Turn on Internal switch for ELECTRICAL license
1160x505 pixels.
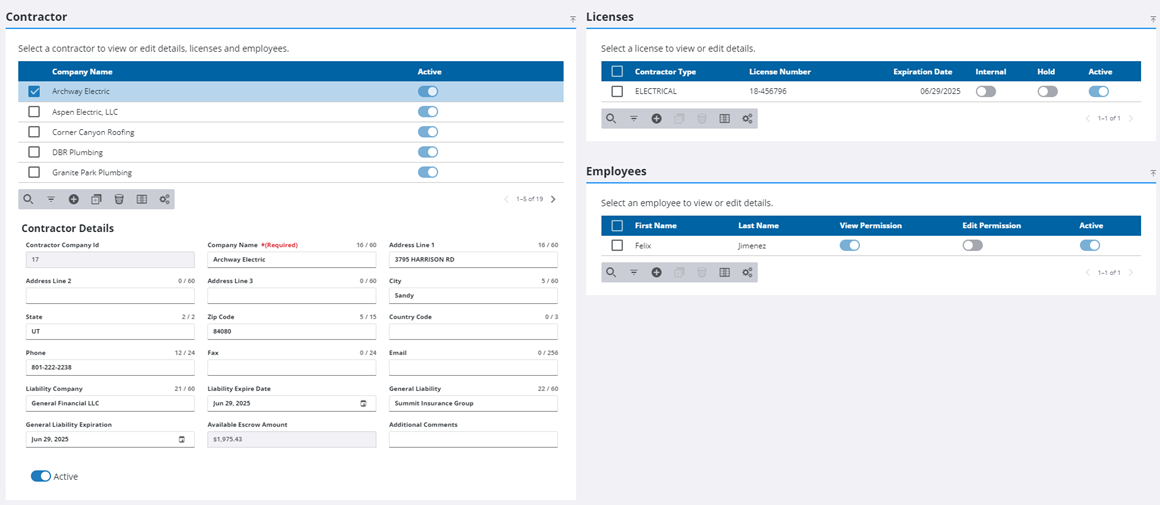pyautogui.click(x=986, y=92)
